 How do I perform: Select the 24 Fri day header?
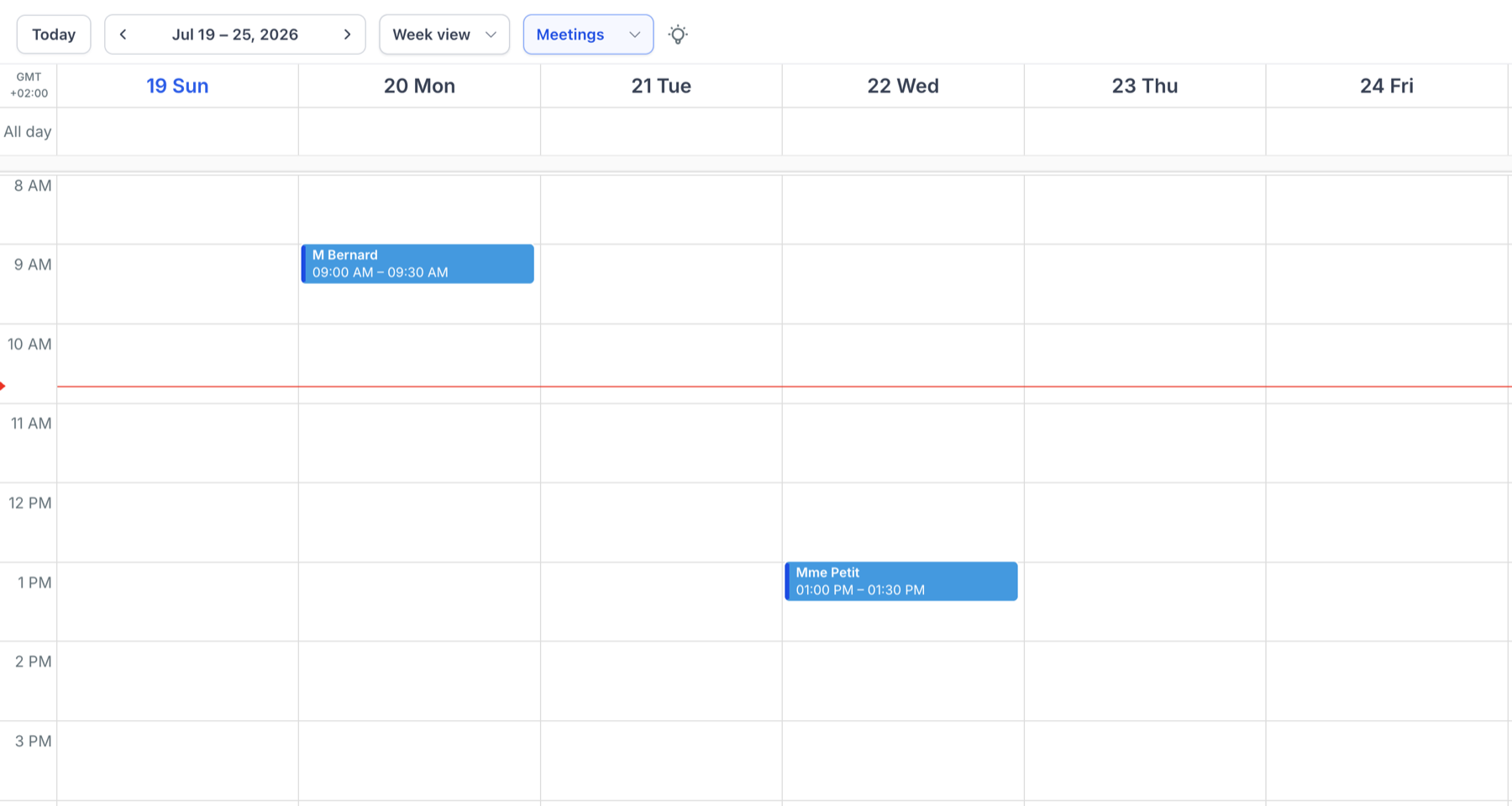pos(1387,86)
